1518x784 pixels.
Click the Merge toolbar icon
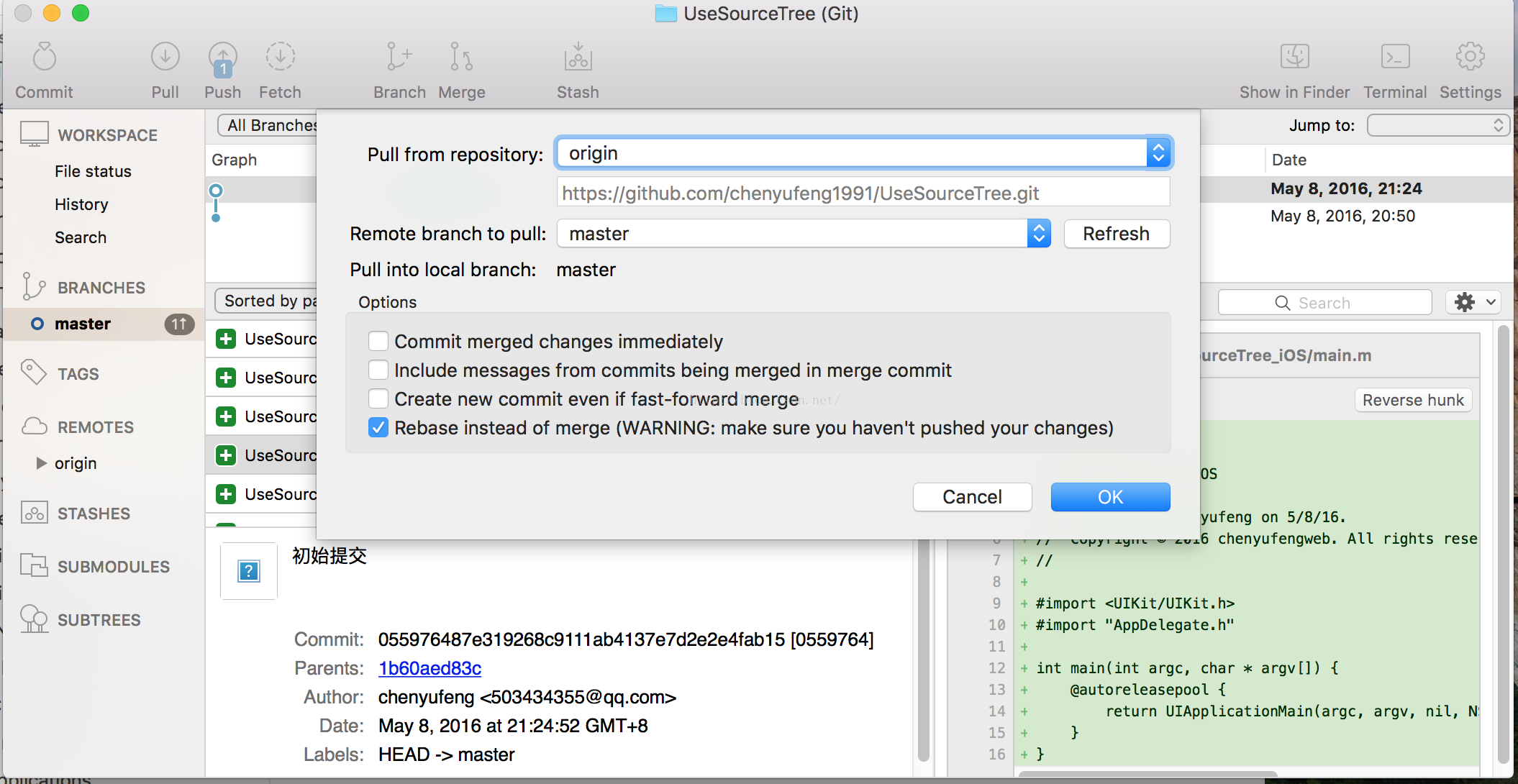click(461, 58)
